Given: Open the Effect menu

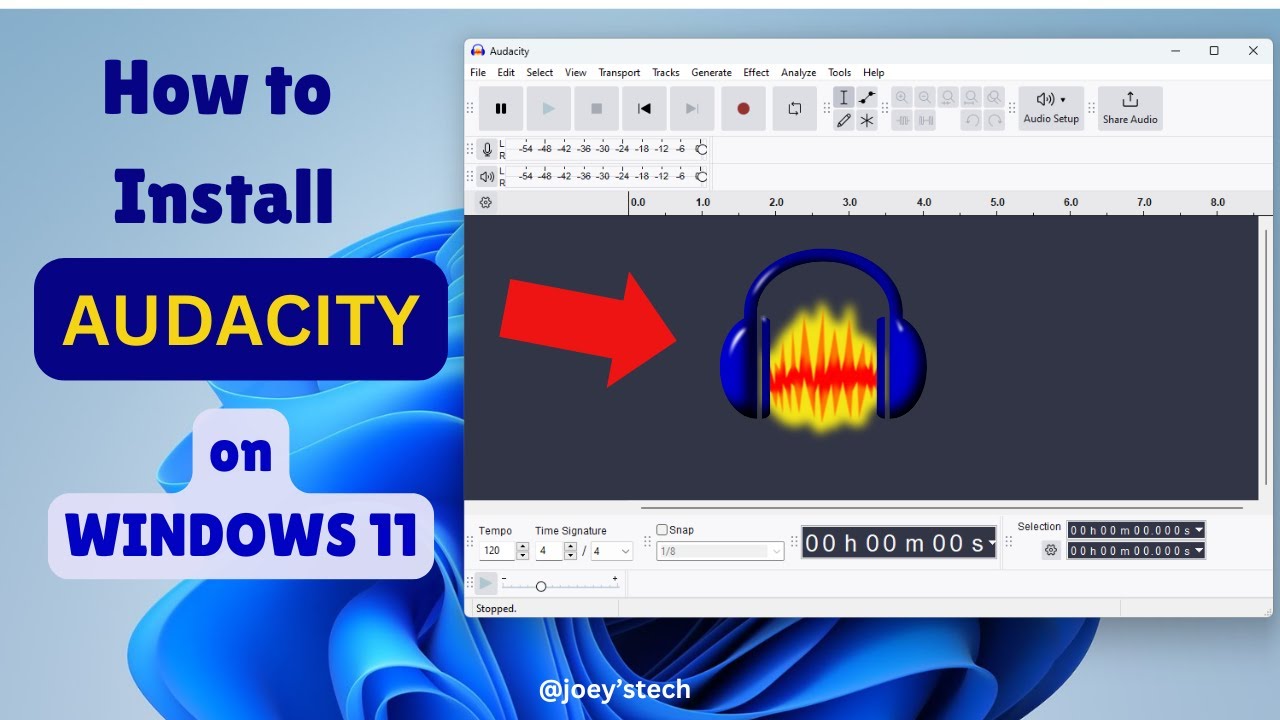Looking at the screenshot, I should [x=756, y=72].
